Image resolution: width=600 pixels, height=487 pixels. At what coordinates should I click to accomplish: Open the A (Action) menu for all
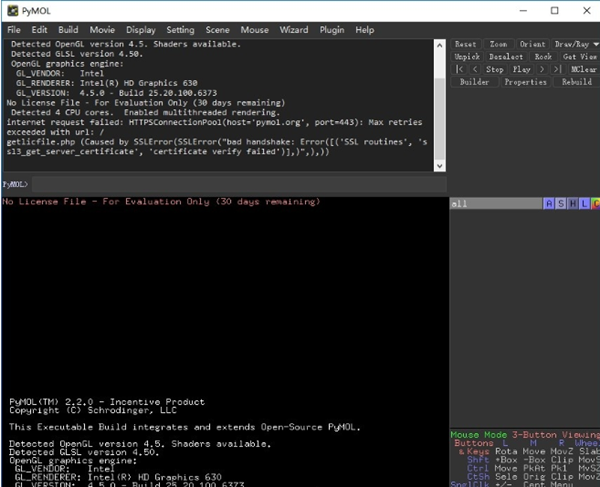pos(549,203)
